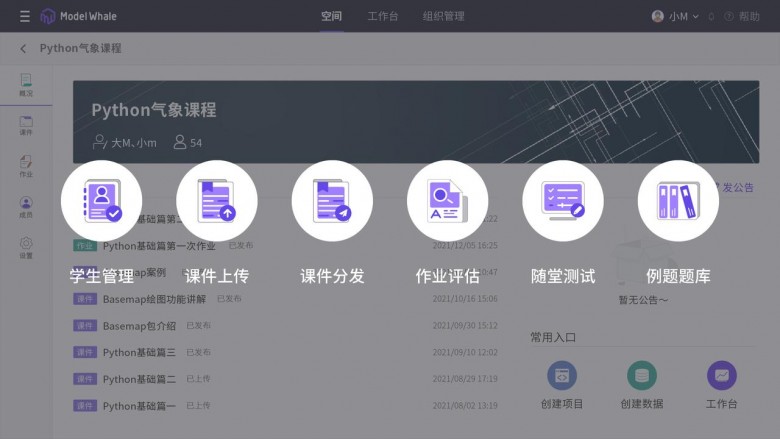Viewport: 780px width, 439px height.
Task: Click the date 2021/10/16 15:06
Action: click(x=465, y=299)
